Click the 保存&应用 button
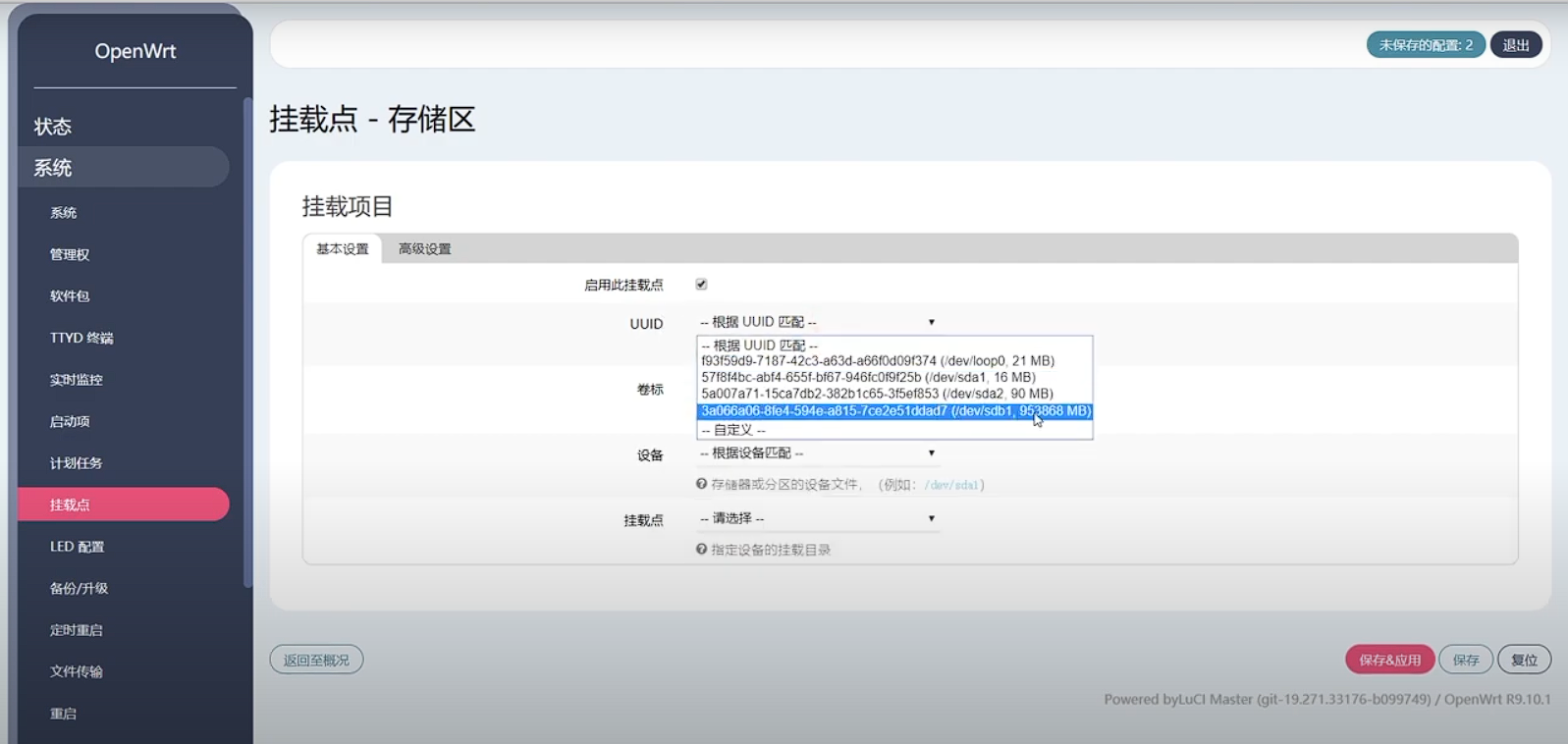This screenshot has width=1568, height=744. [1389, 660]
